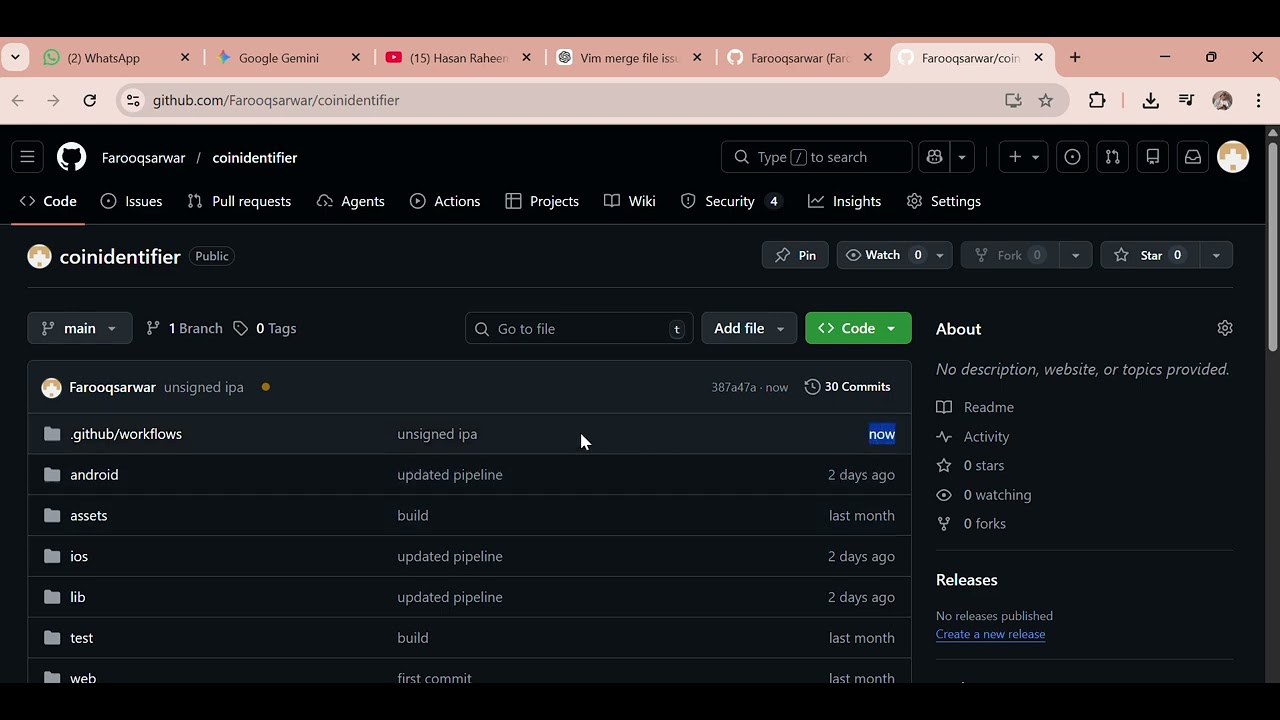Open the Activity link in About
This screenshot has width=1280, height=720.
[x=973, y=437]
